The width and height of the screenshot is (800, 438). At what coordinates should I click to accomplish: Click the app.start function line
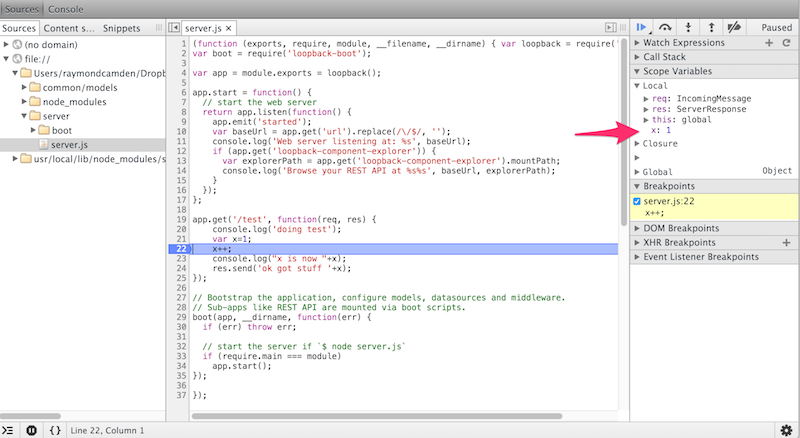coord(252,92)
